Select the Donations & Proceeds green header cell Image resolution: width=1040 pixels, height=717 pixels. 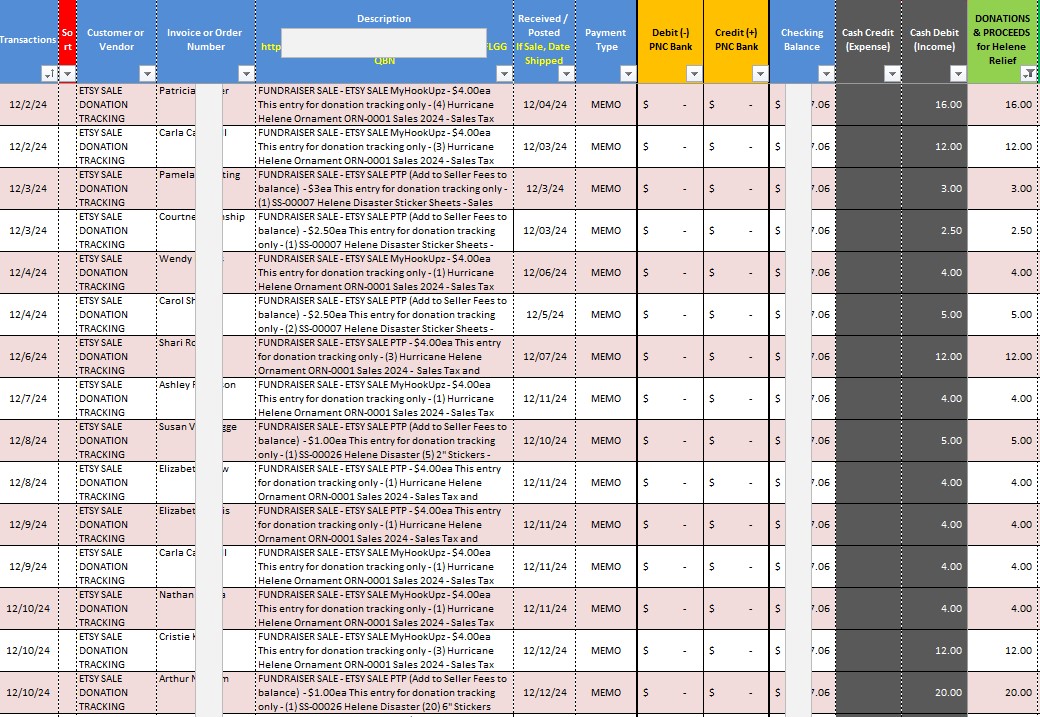tap(1003, 32)
